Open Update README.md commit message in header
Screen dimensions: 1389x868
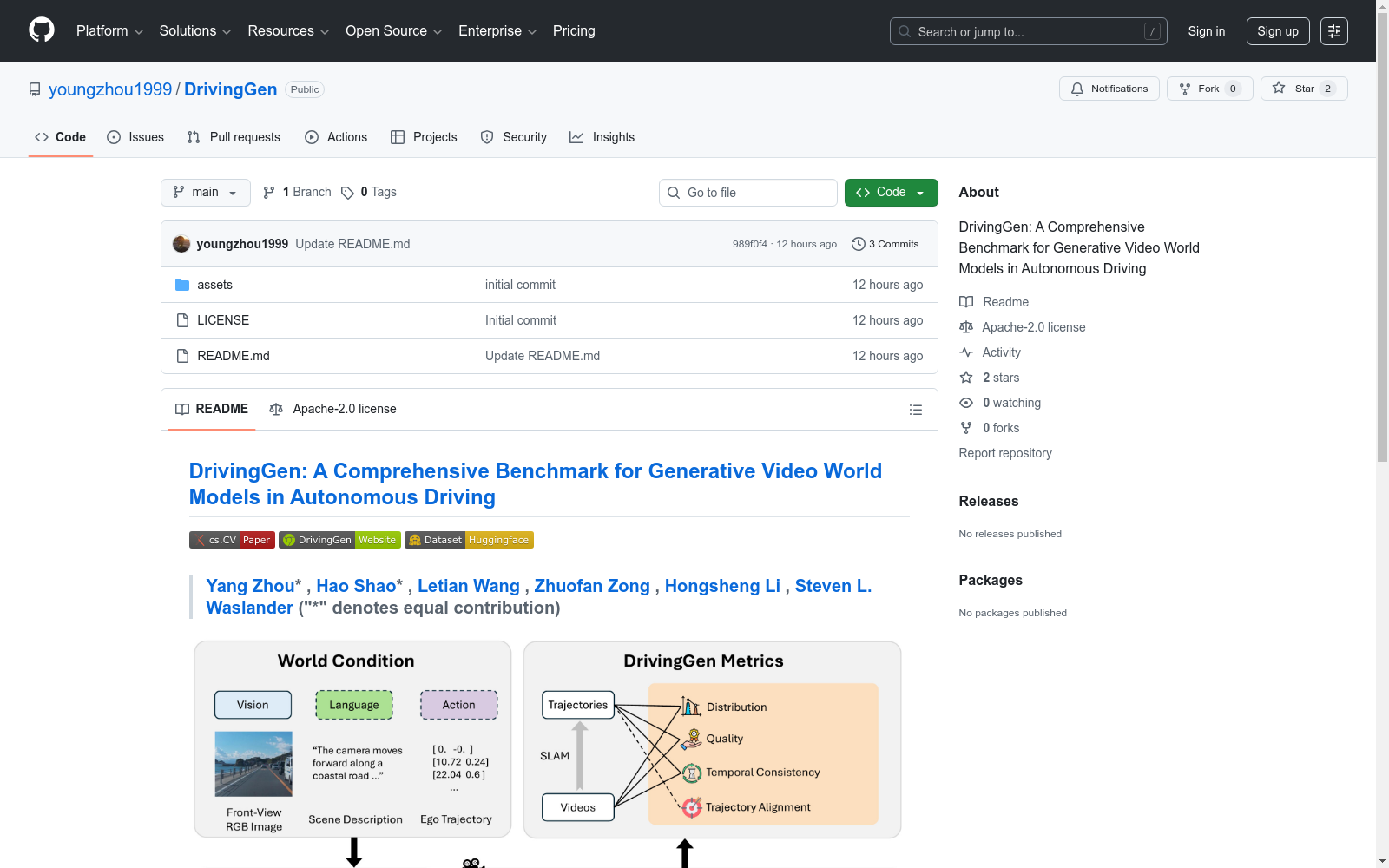click(x=352, y=244)
